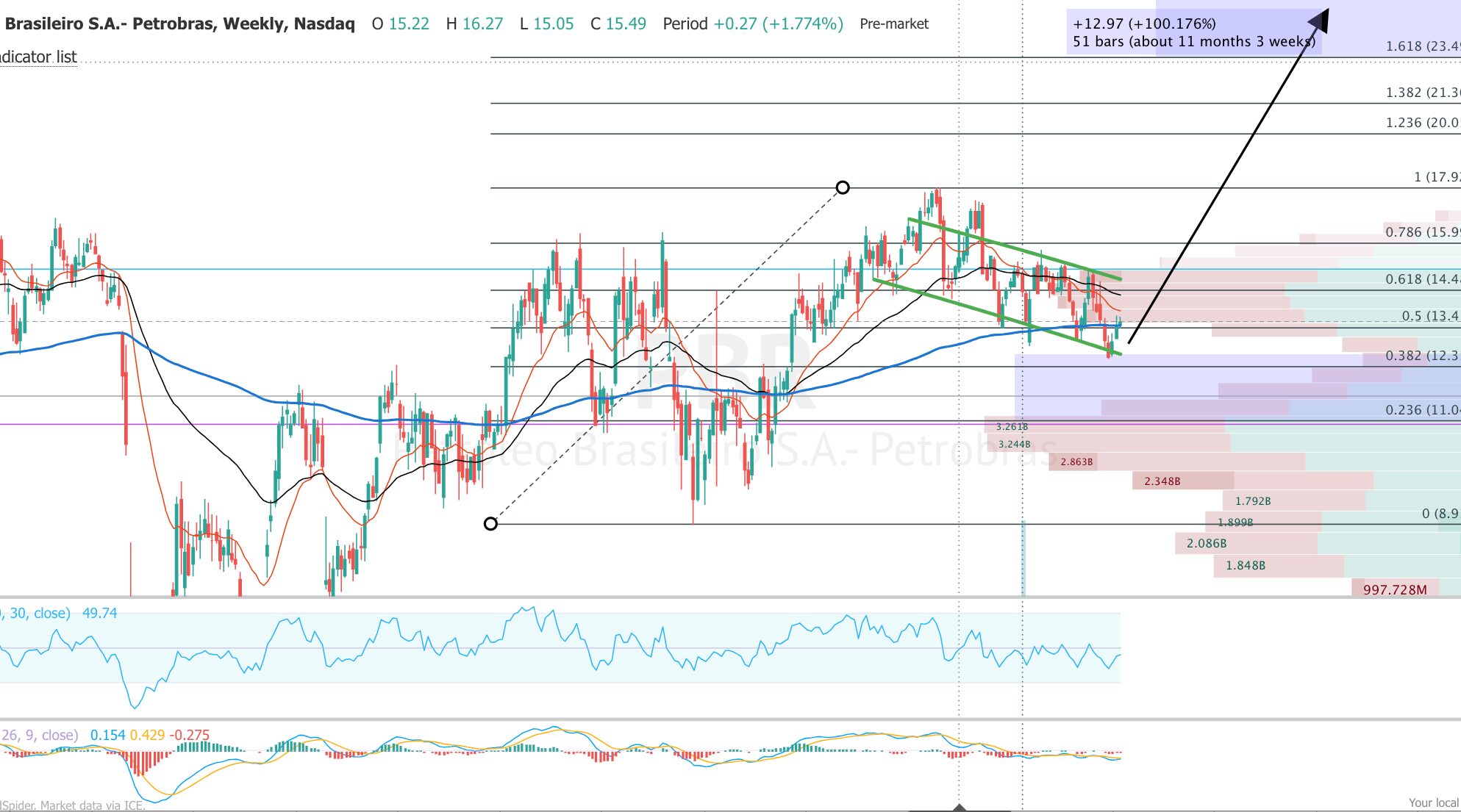The height and width of the screenshot is (812, 1461).
Task: Click the MACD signal value 0.429
Action: 147,735
